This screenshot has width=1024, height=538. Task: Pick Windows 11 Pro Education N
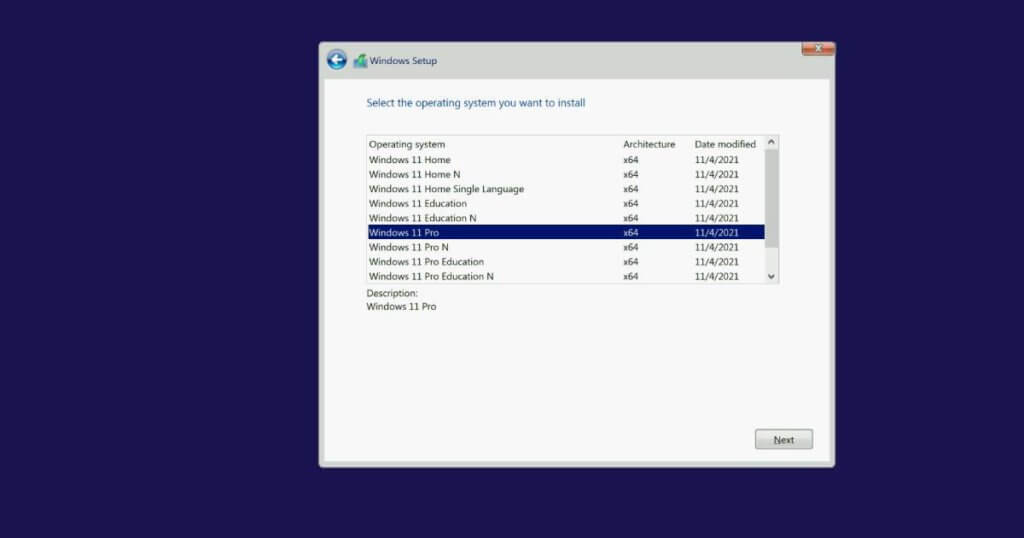(x=431, y=276)
